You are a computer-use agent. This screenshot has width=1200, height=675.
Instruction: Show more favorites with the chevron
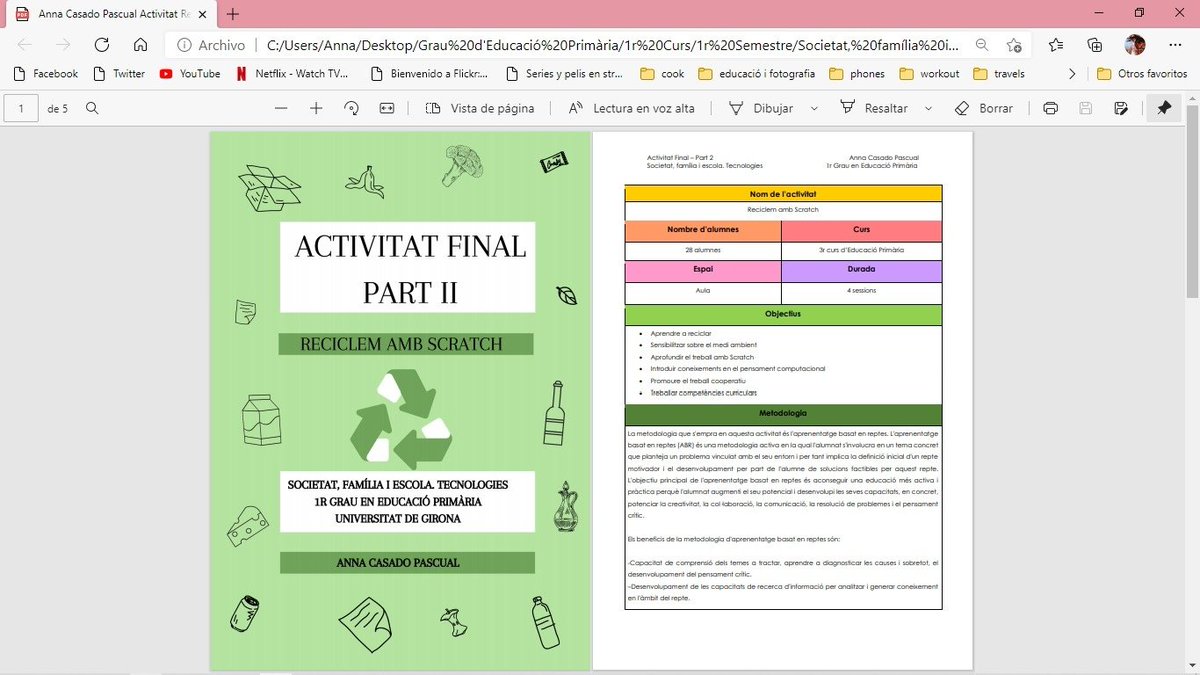pyautogui.click(x=1072, y=73)
